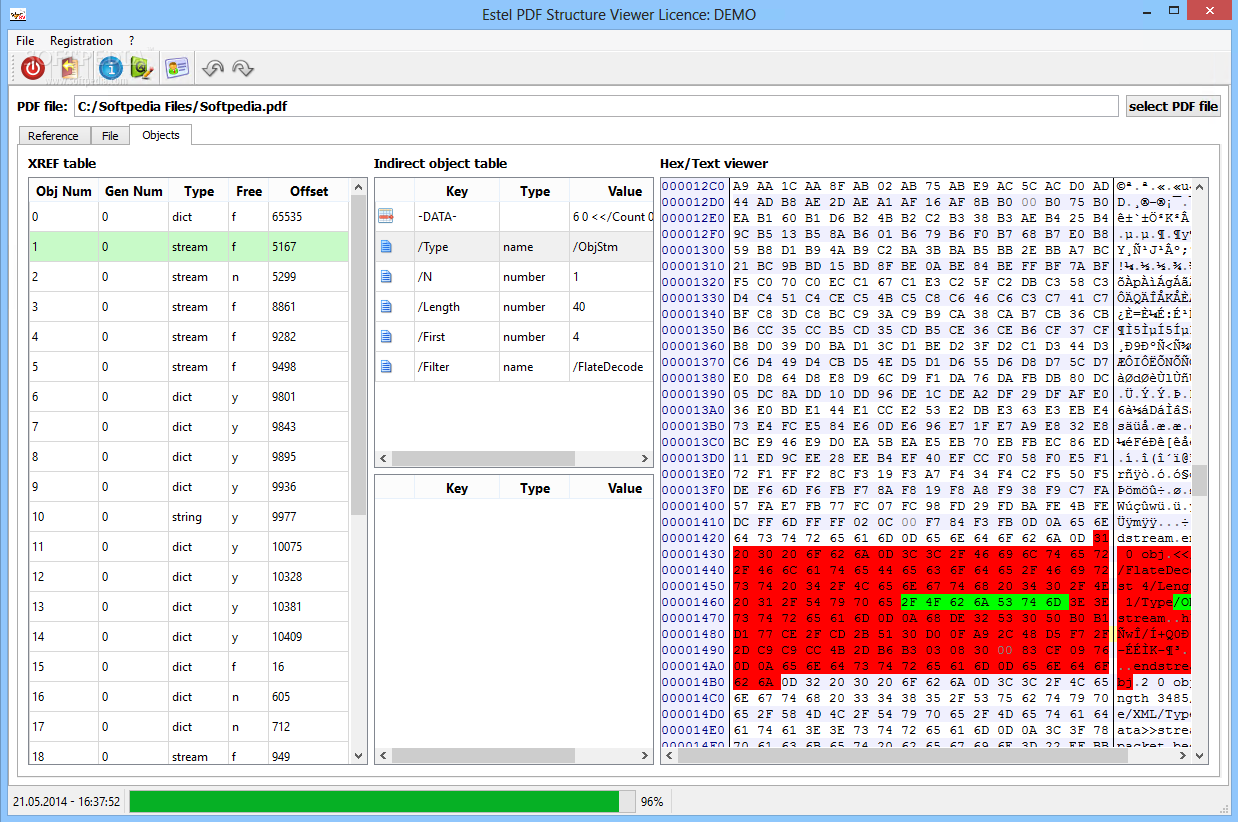Select XREF row 16 with offset 605
The width and height of the screenshot is (1238, 822).
pyautogui.click(x=189, y=697)
